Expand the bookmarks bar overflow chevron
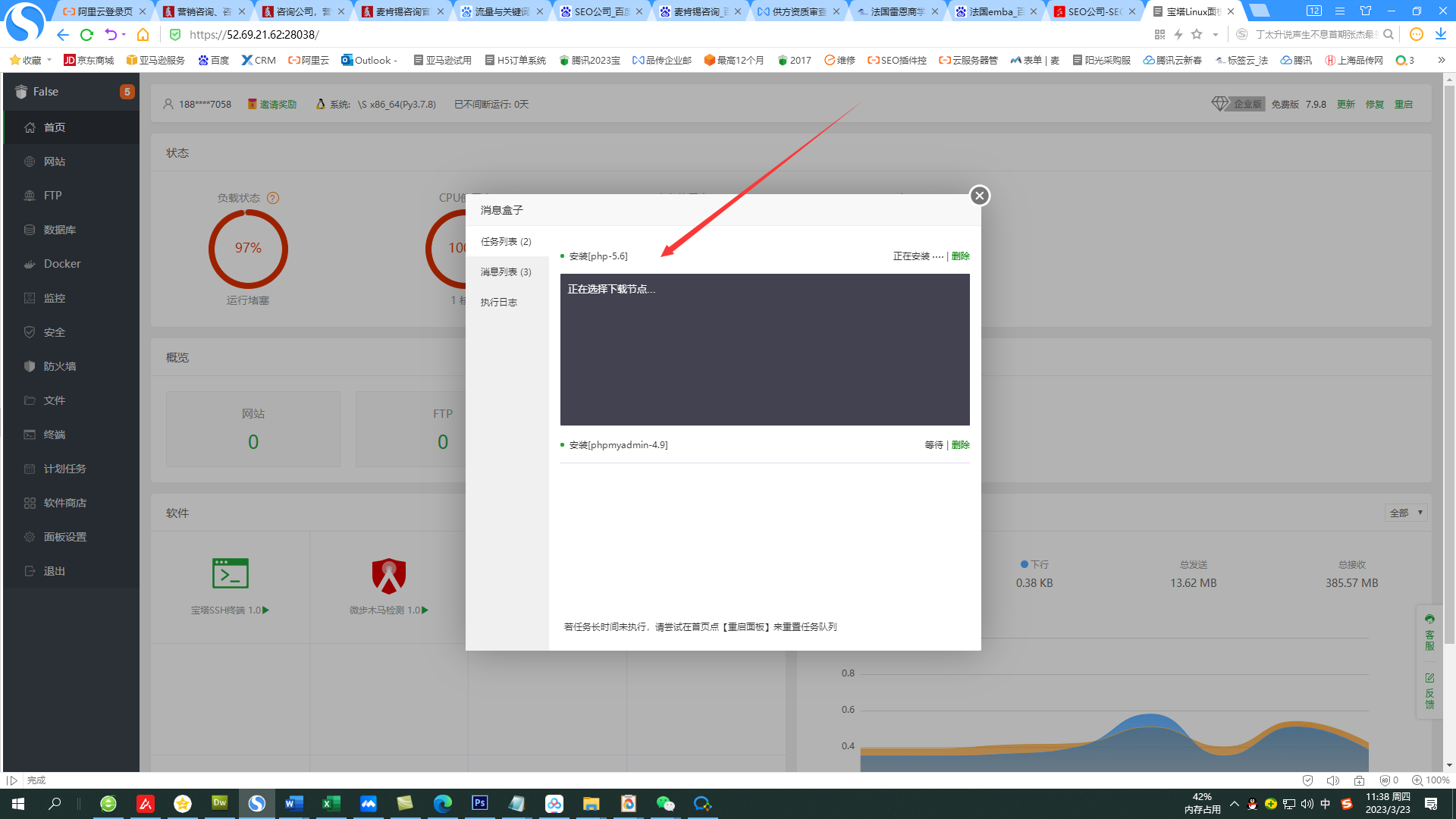Viewport: 1456px width, 819px height. tap(1441, 60)
